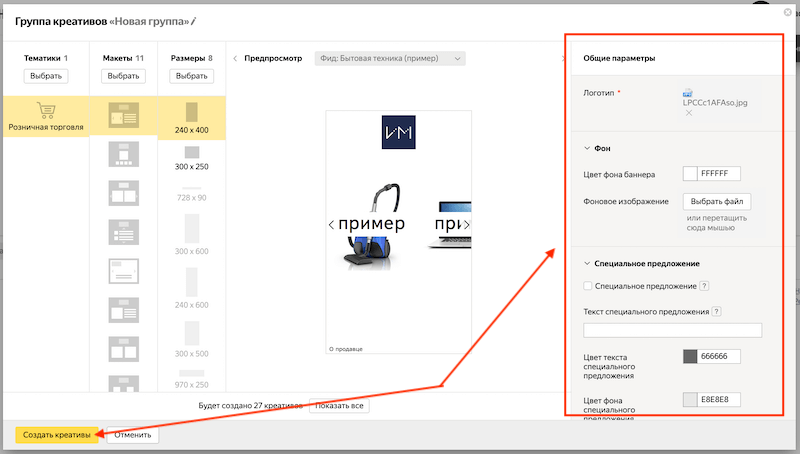Select the first highlighted layout icon
The height and width of the screenshot is (454, 800).
tap(123, 115)
